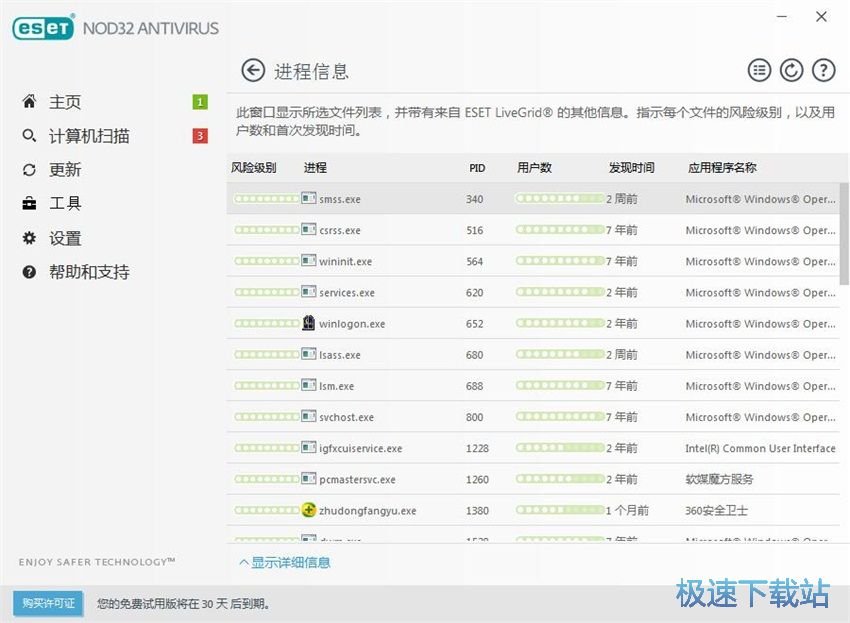Open help with the question mark icon

pos(823,70)
